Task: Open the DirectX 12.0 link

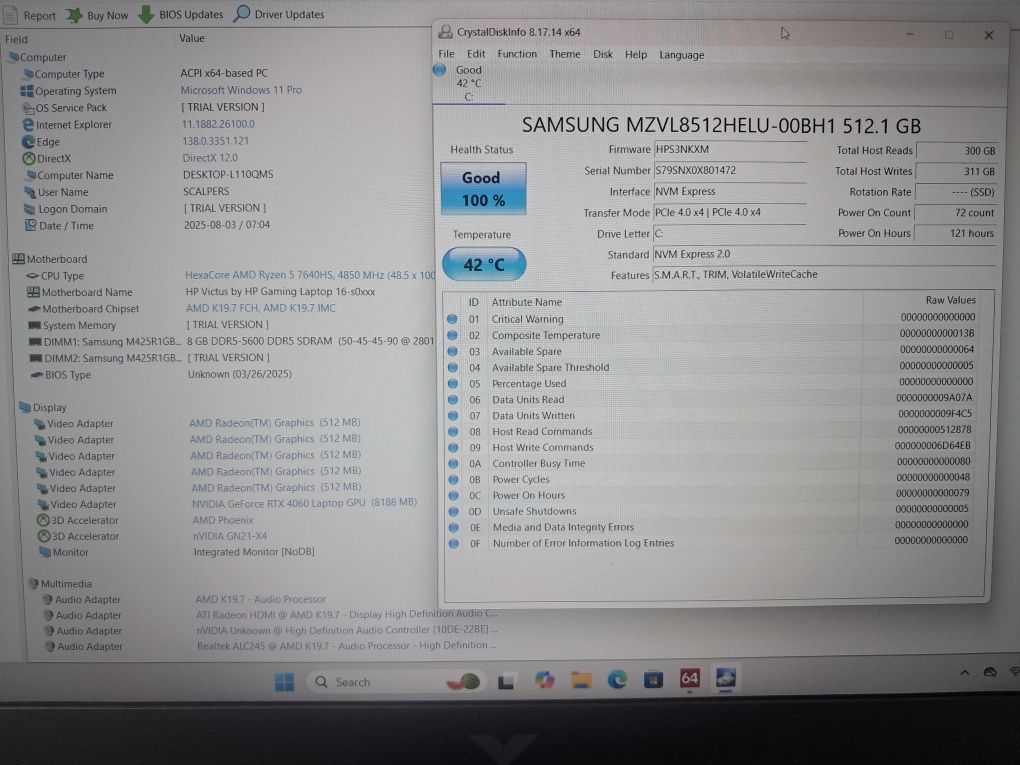Action: click(x=210, y=157)
